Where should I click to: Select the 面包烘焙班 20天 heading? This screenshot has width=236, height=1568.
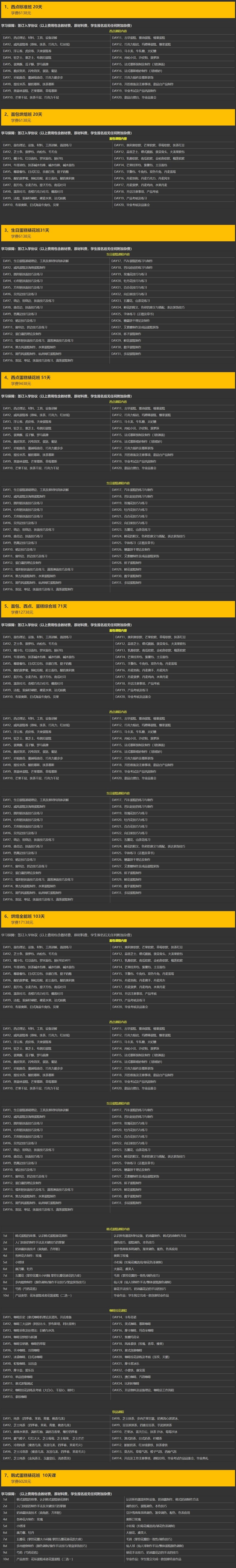(x=27, y=114)
